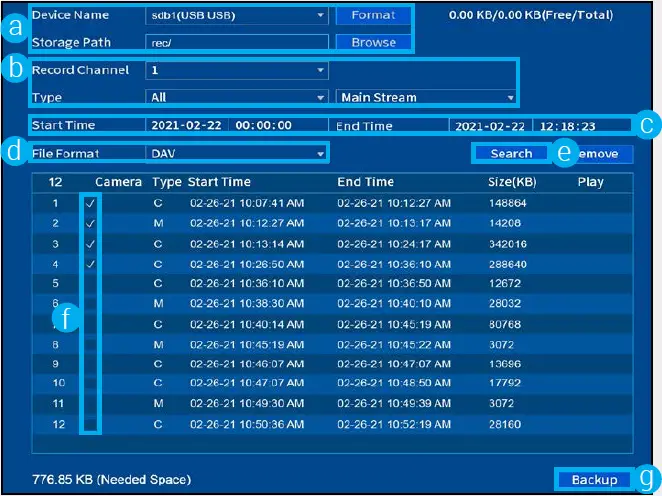662x496 pixels.
Task: Check the checkbox for row 8
Action: click(x=90, y=345)
